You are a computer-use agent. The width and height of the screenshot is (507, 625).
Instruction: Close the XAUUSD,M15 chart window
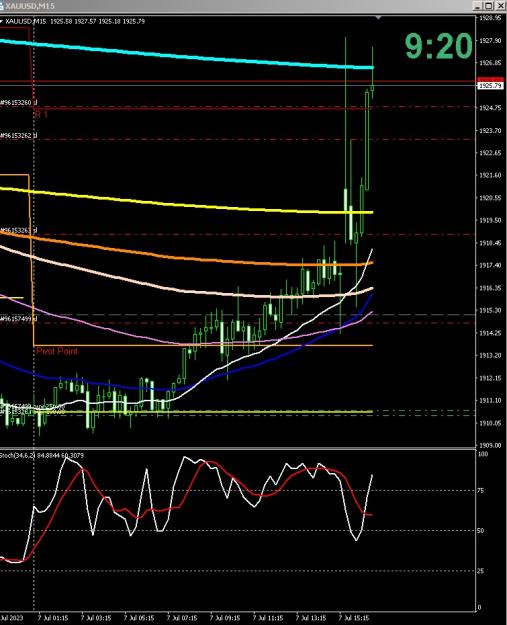pos(500,6)
